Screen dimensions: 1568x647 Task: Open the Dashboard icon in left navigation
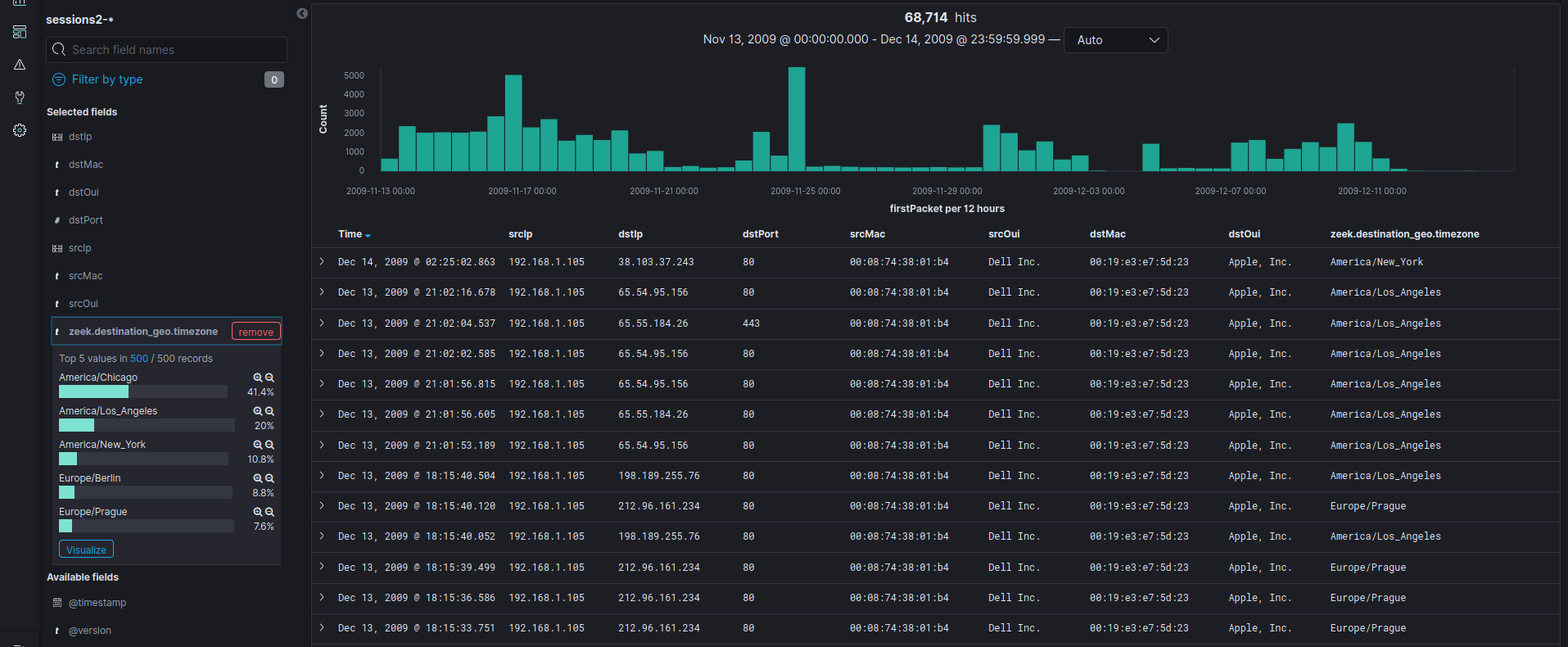[20, 32]
